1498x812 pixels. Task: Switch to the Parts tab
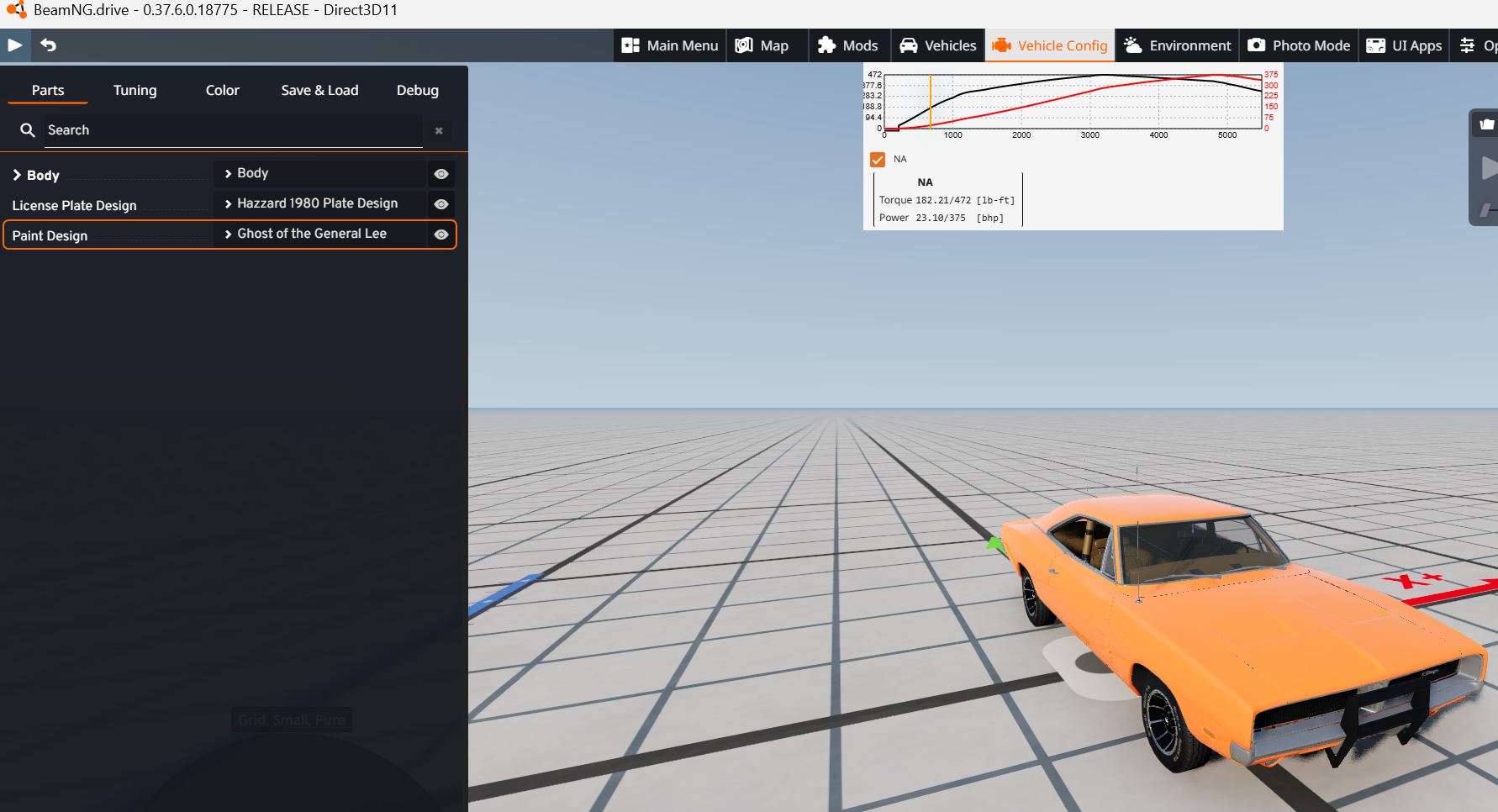point(48,90)
